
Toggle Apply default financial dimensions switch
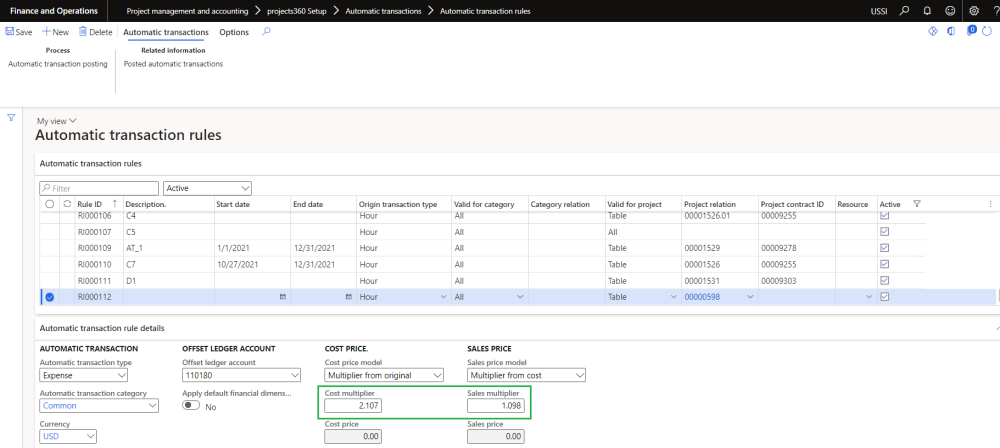click(190, 407)
